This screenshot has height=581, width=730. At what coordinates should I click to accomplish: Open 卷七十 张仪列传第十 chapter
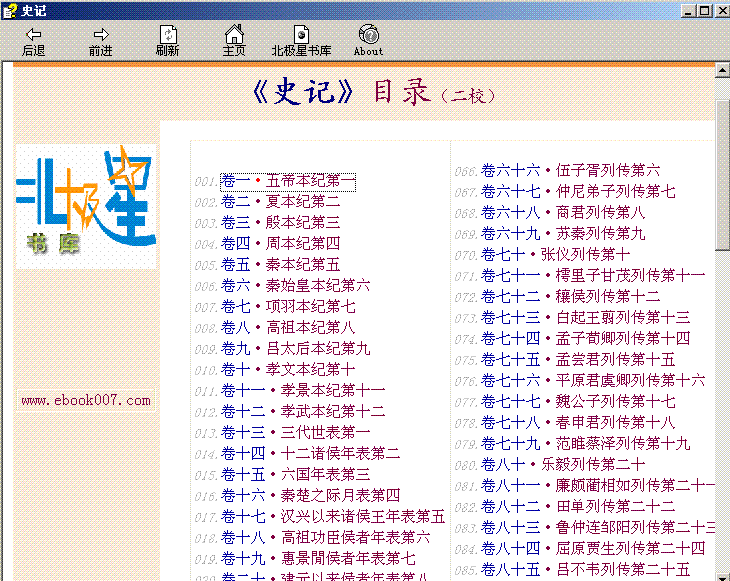tap(555, 254)
